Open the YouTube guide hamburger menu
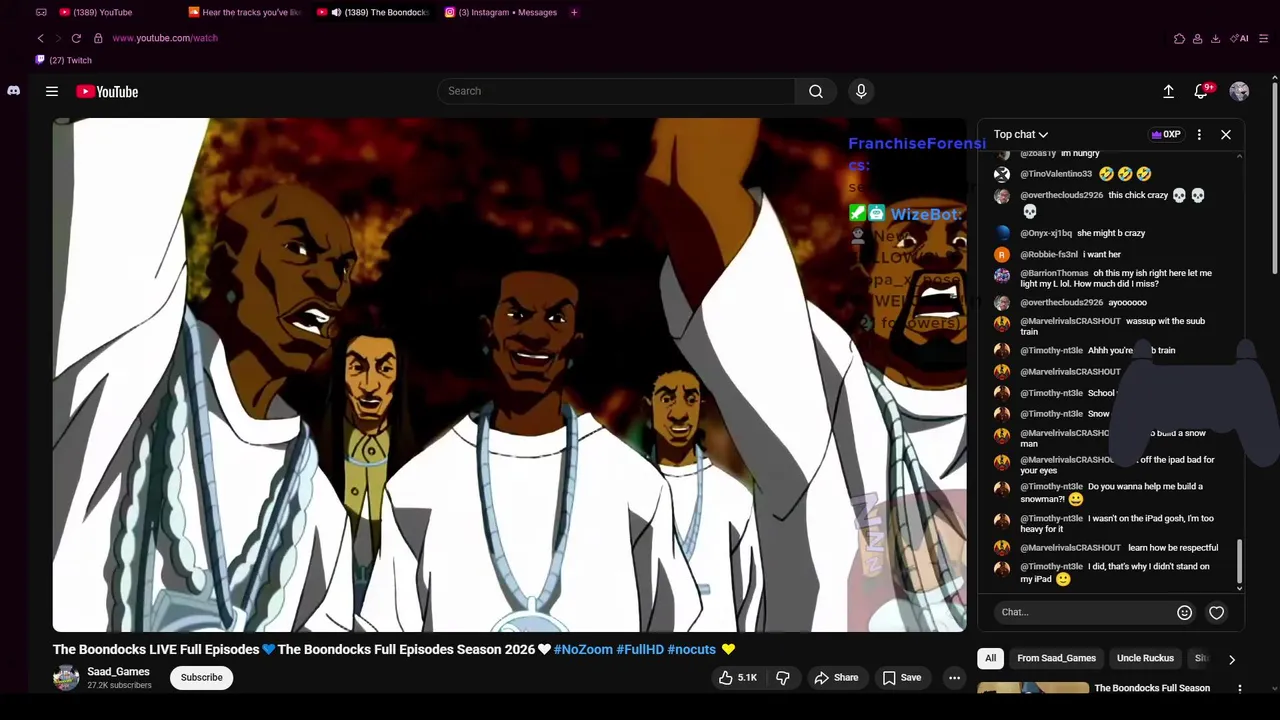Viewport: 1280px width, 720px height. point(52,91)
